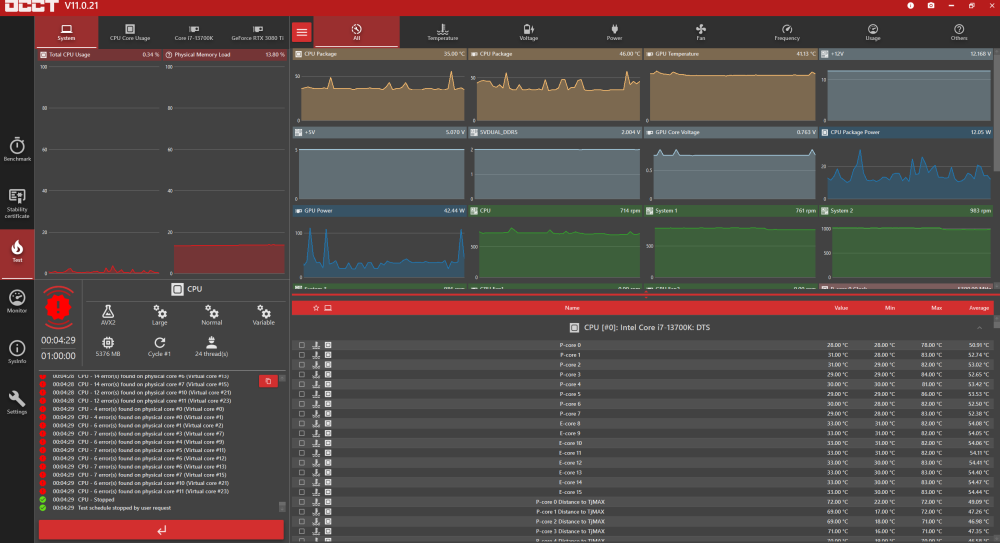
Task: Tick the checkbox for E-core 13
Action: click(302, 473)
